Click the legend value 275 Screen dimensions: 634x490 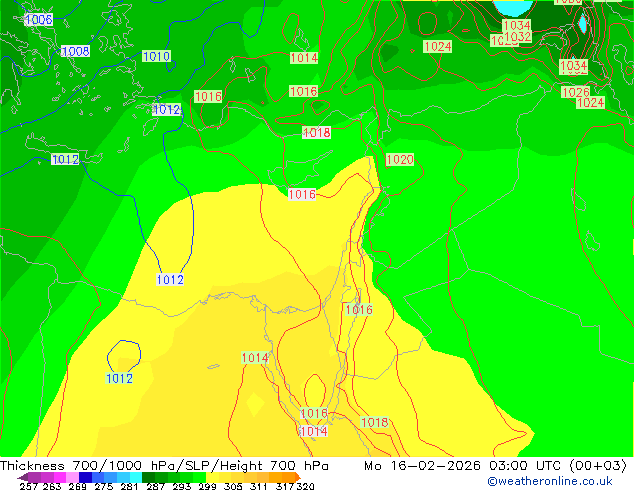pos(104,486)
